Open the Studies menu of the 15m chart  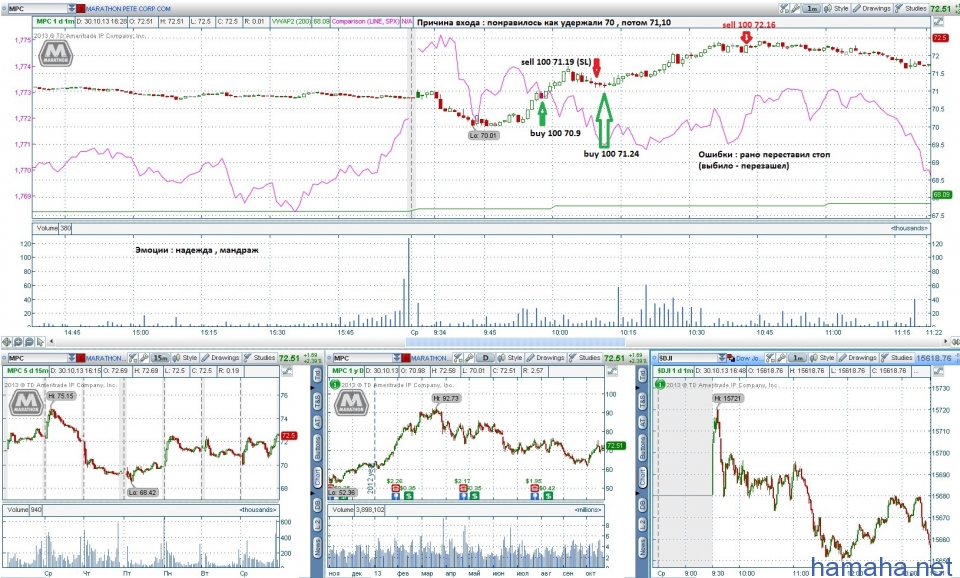click(x=260, y=358)
